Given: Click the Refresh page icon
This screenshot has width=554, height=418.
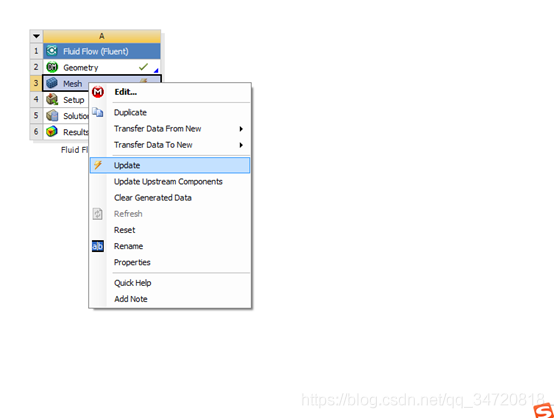Looking at the screenshot, I should [98, 214].
